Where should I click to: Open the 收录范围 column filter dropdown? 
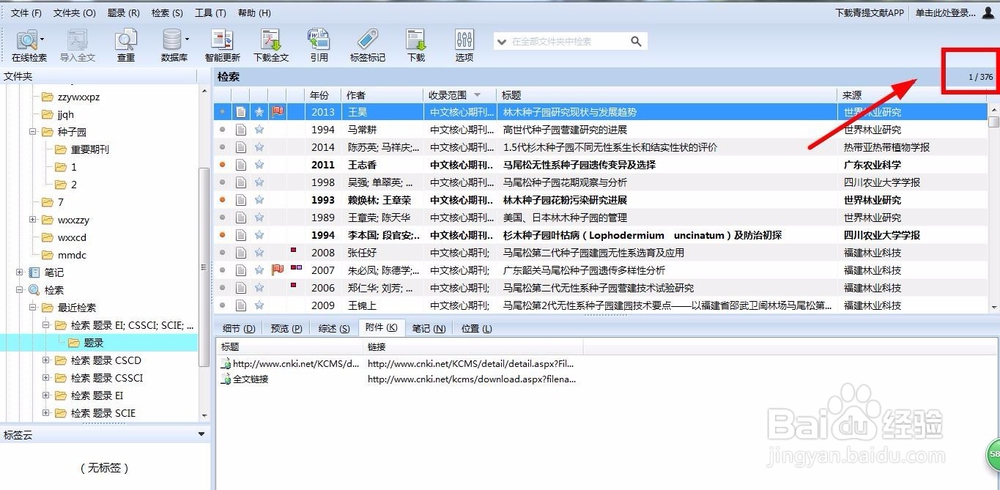click(477, 95)
